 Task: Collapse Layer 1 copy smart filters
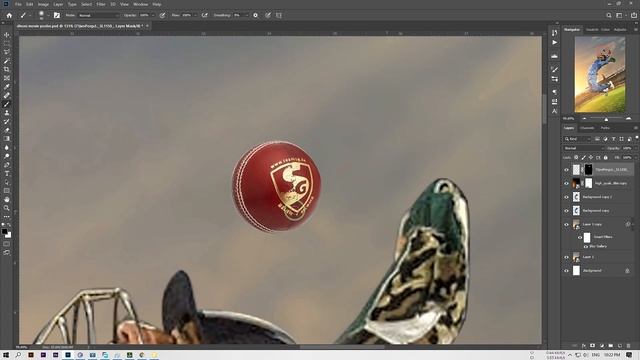633,224
